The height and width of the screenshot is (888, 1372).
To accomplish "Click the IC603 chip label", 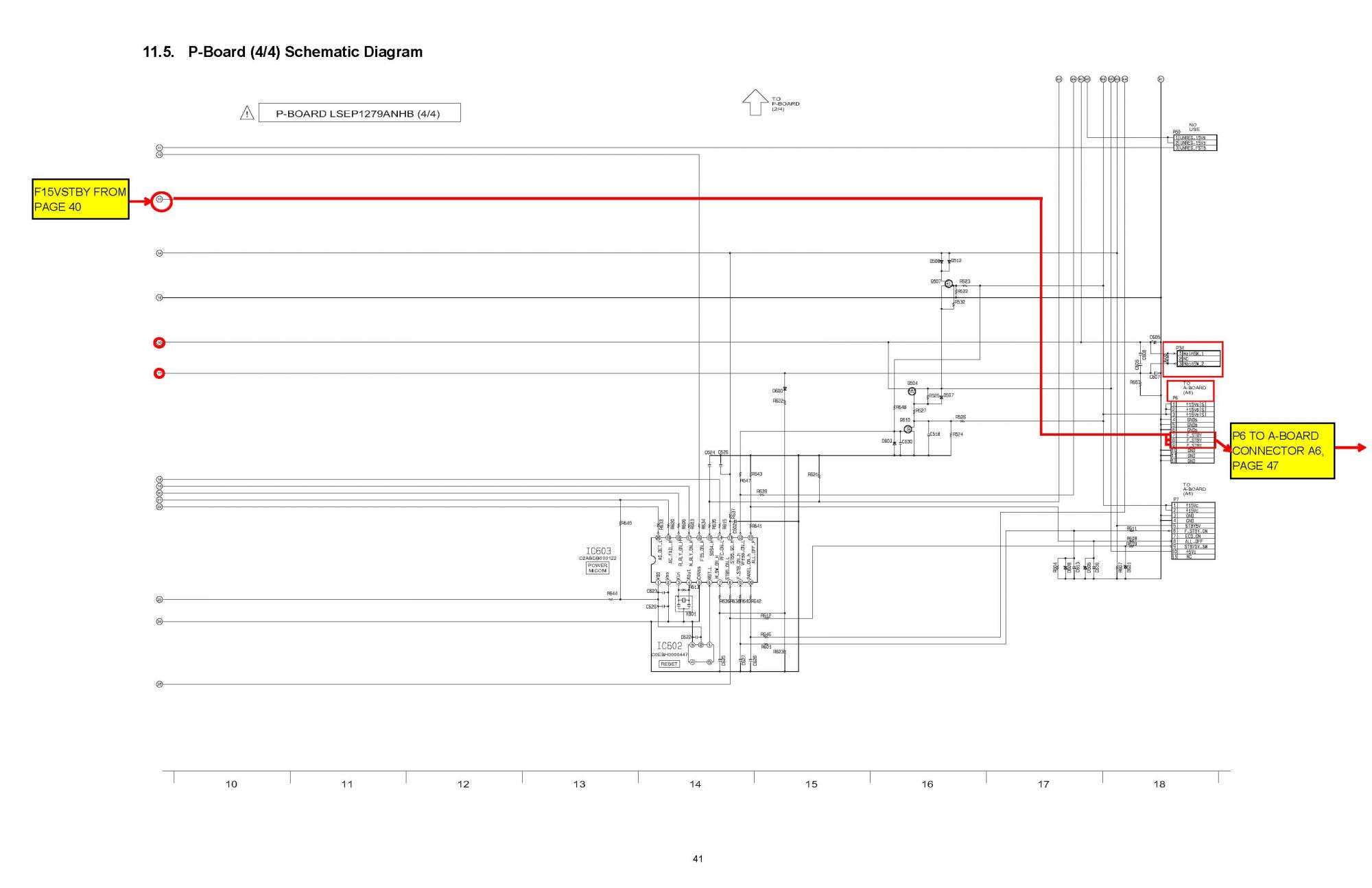I will (x=598, y=551).
